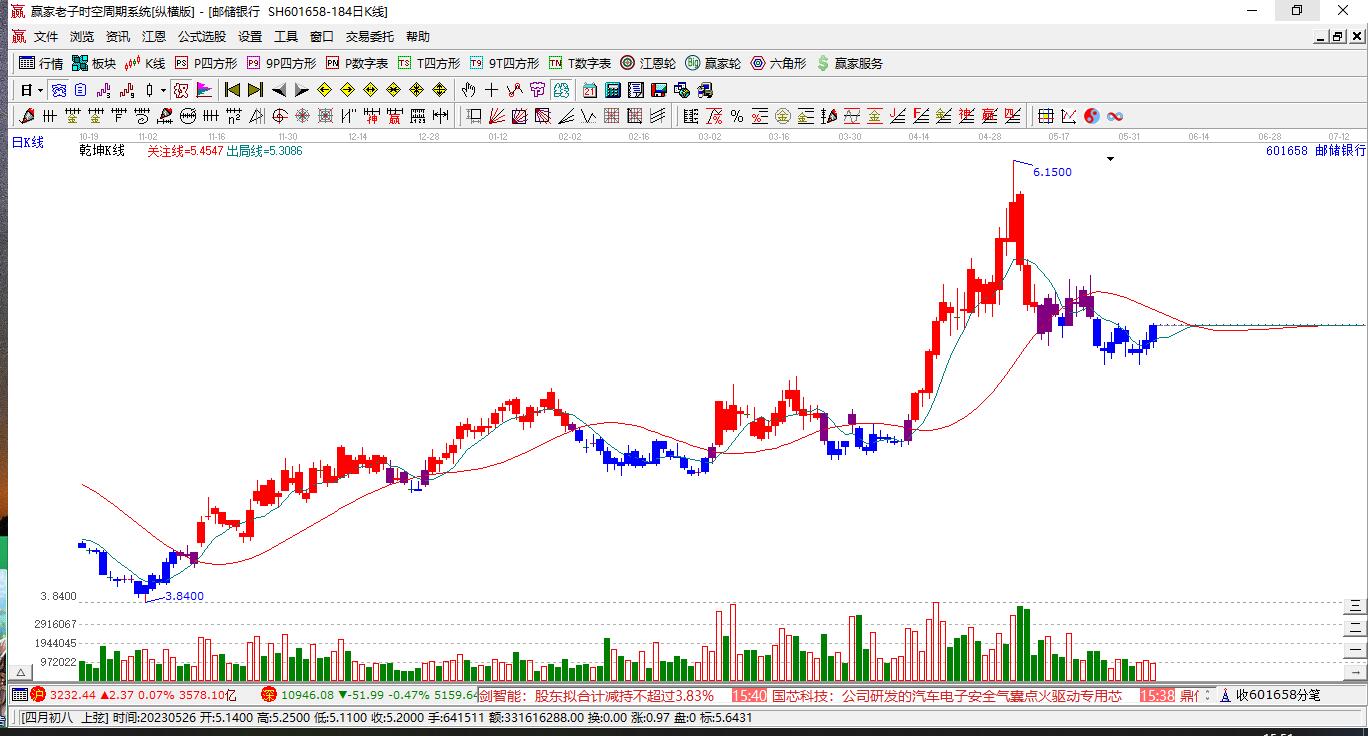This screenshot has width=1368, height=736.
Task: Click the 日K线 period label
Action: (28, 143)
